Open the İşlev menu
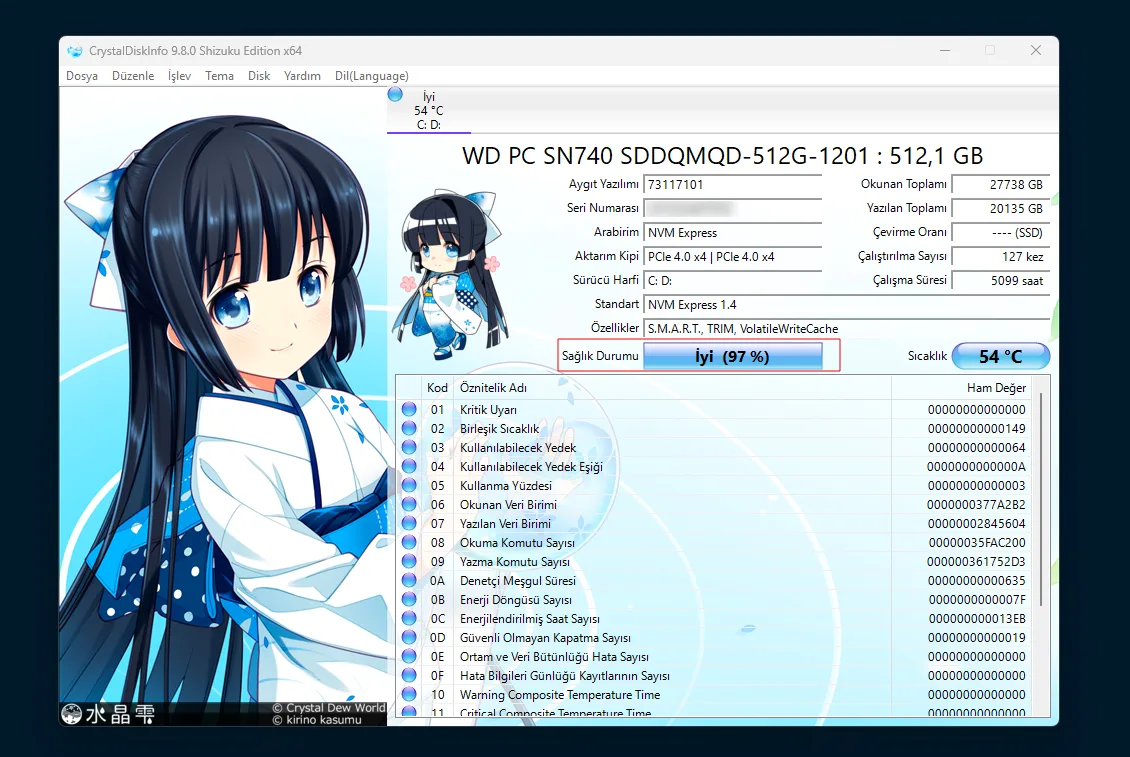 pyautogui.click(x=179, y=76)
